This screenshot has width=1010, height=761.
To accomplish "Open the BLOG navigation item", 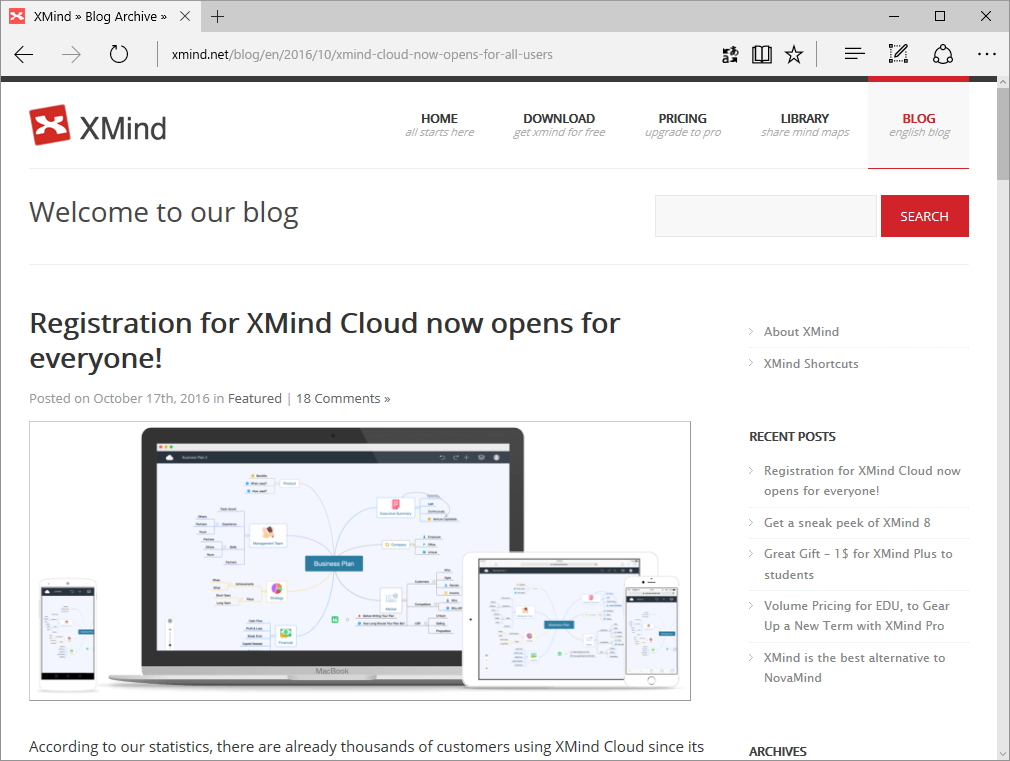I will tap(919, 125).
